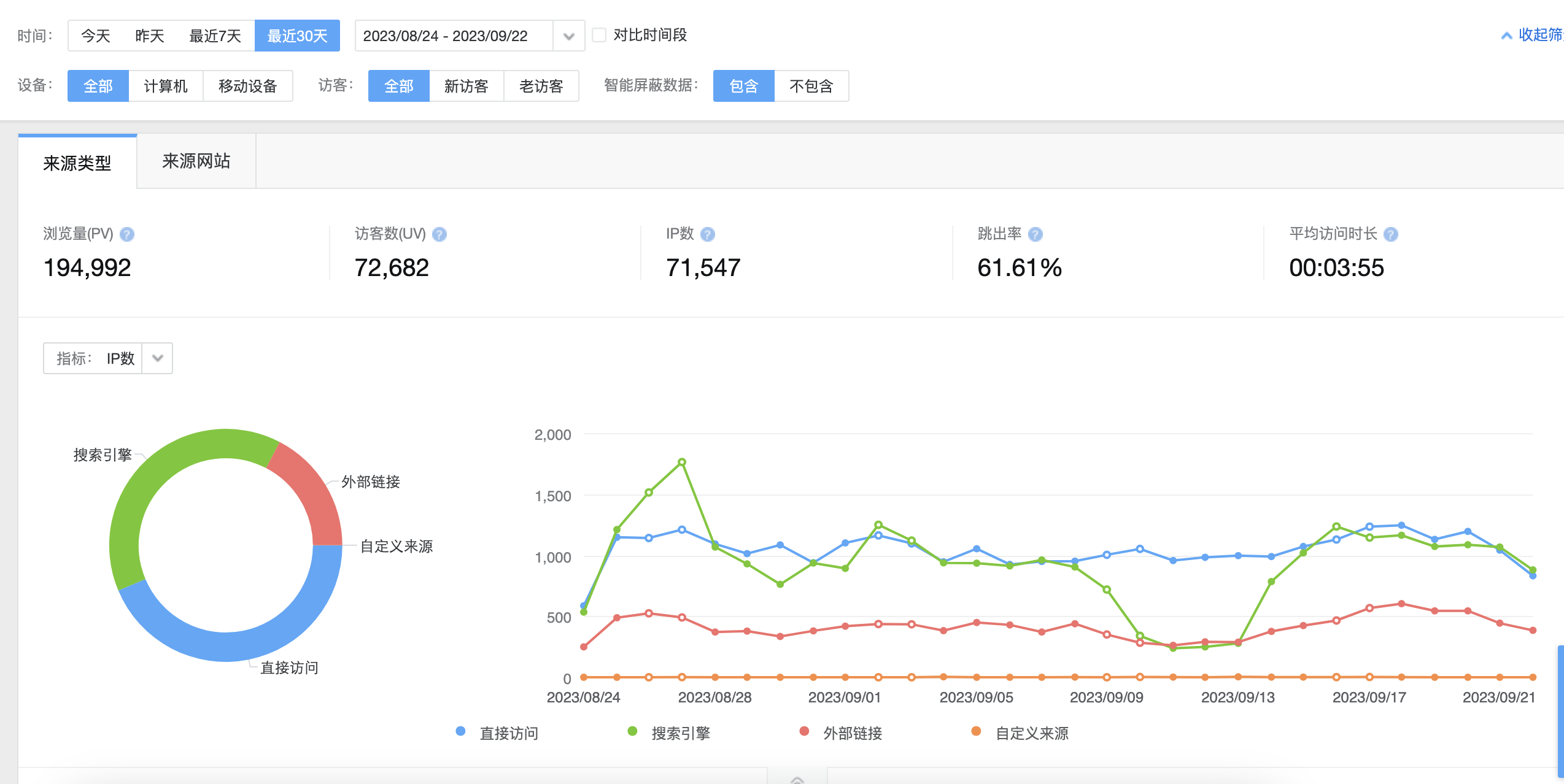Toggle 搜索引擎 green legend marker
The width and height of the screenshot is (1564, 784).
pos(632,731)
